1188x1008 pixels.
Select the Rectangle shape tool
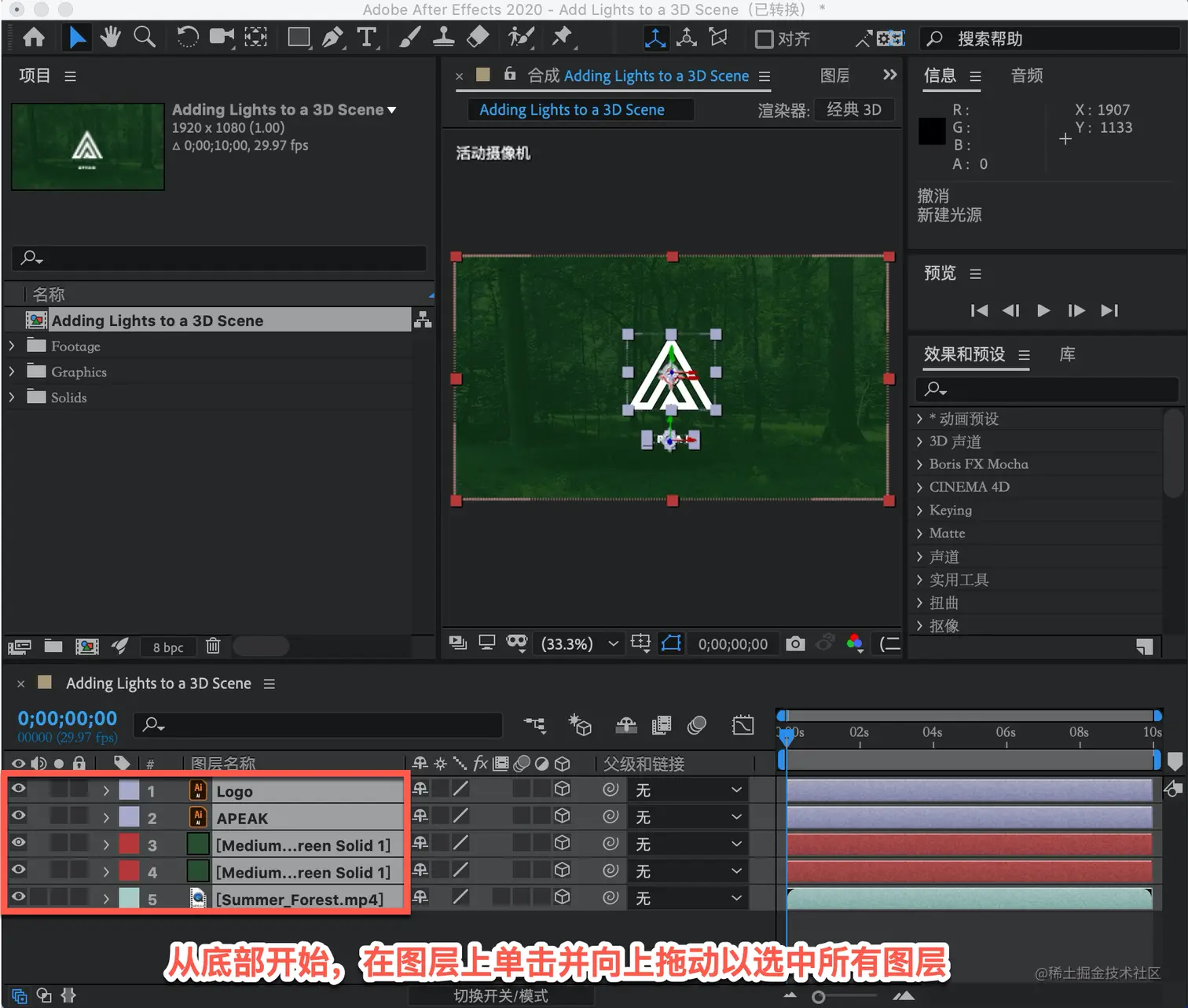299,38
